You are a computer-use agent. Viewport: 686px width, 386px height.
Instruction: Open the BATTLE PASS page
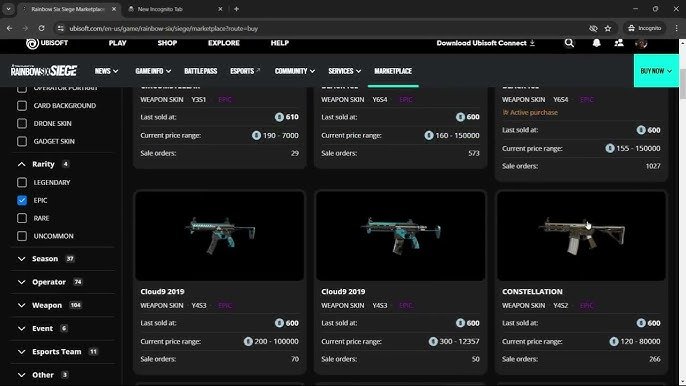[200, 71]
